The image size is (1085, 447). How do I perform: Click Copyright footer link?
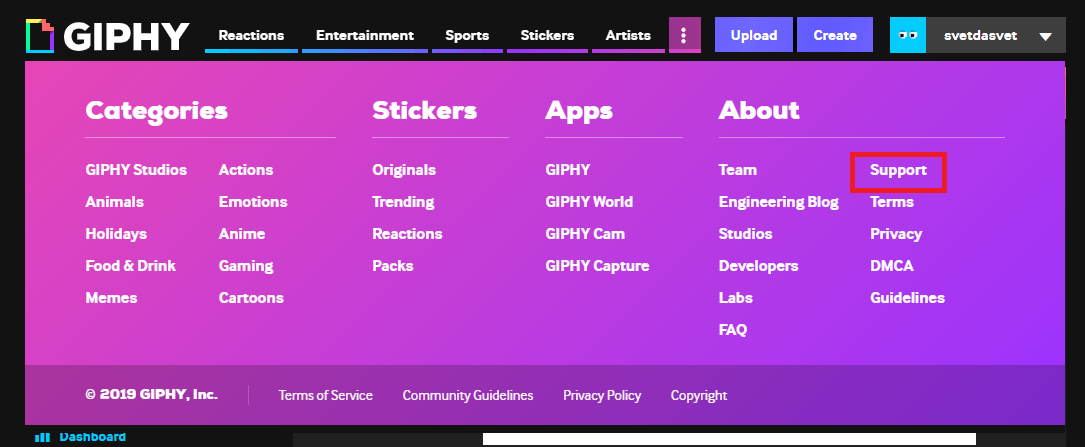click(x=699, y=395)
